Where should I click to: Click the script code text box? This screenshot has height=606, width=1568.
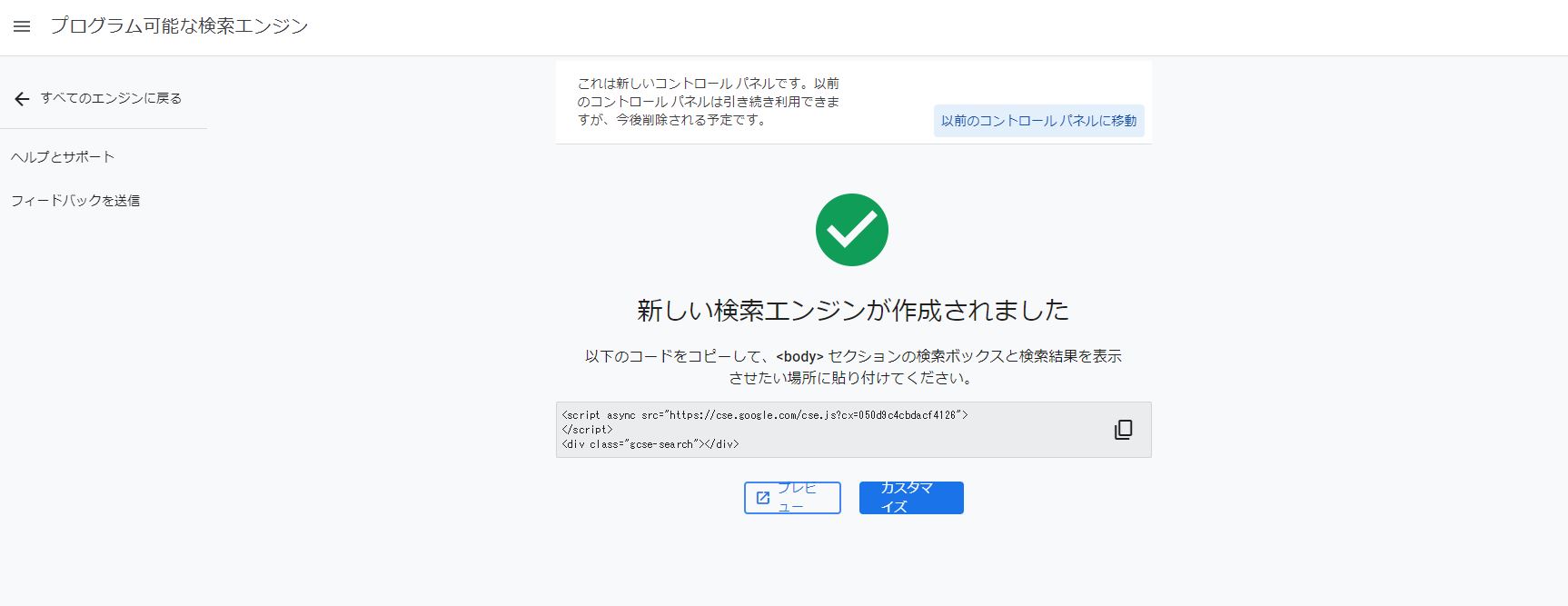(x=854, y=430)
